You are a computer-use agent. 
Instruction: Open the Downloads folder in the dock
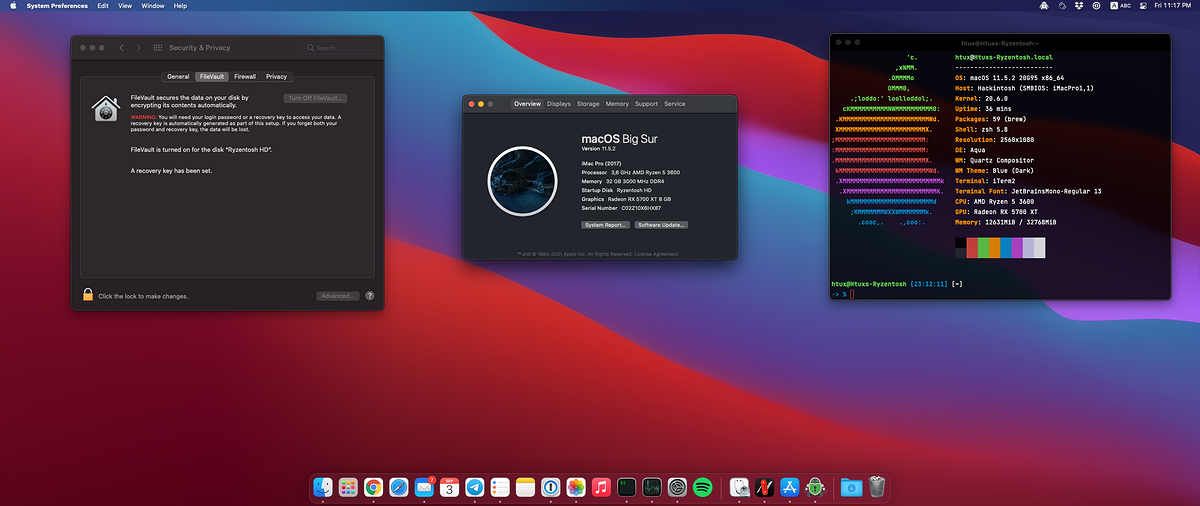point(851,487)
